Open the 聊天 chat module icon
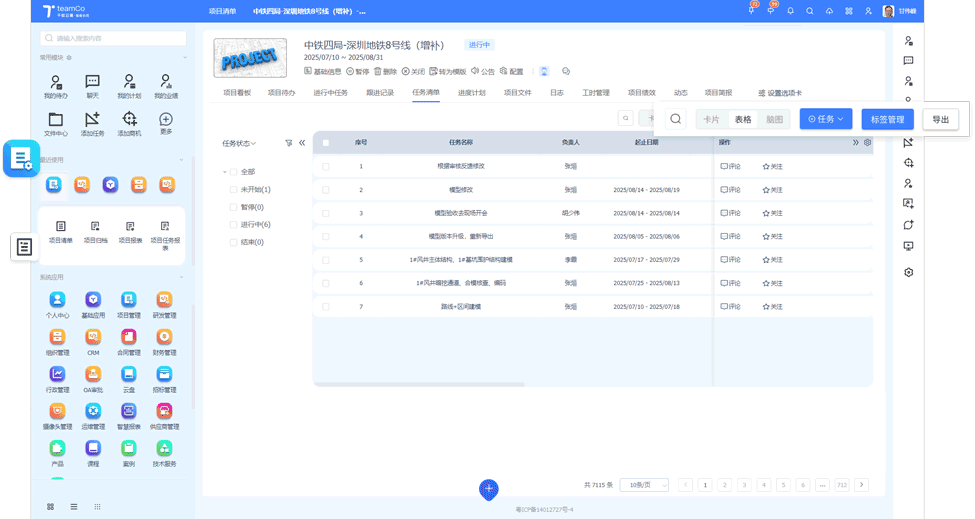975x519 pixels. pos(92,83)
